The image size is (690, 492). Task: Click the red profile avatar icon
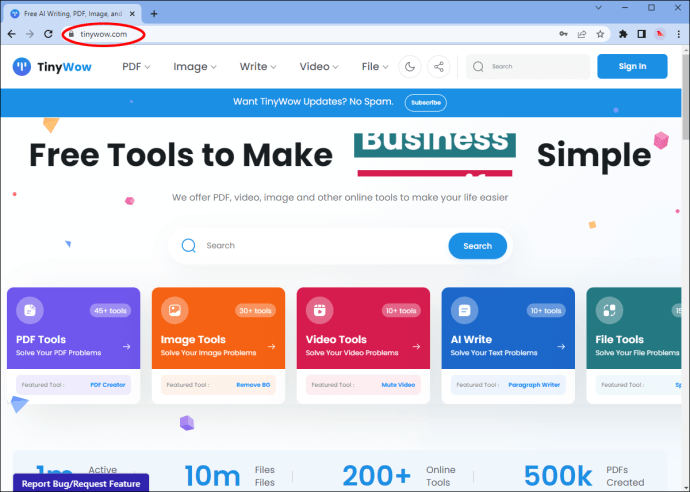pos(660,34)
